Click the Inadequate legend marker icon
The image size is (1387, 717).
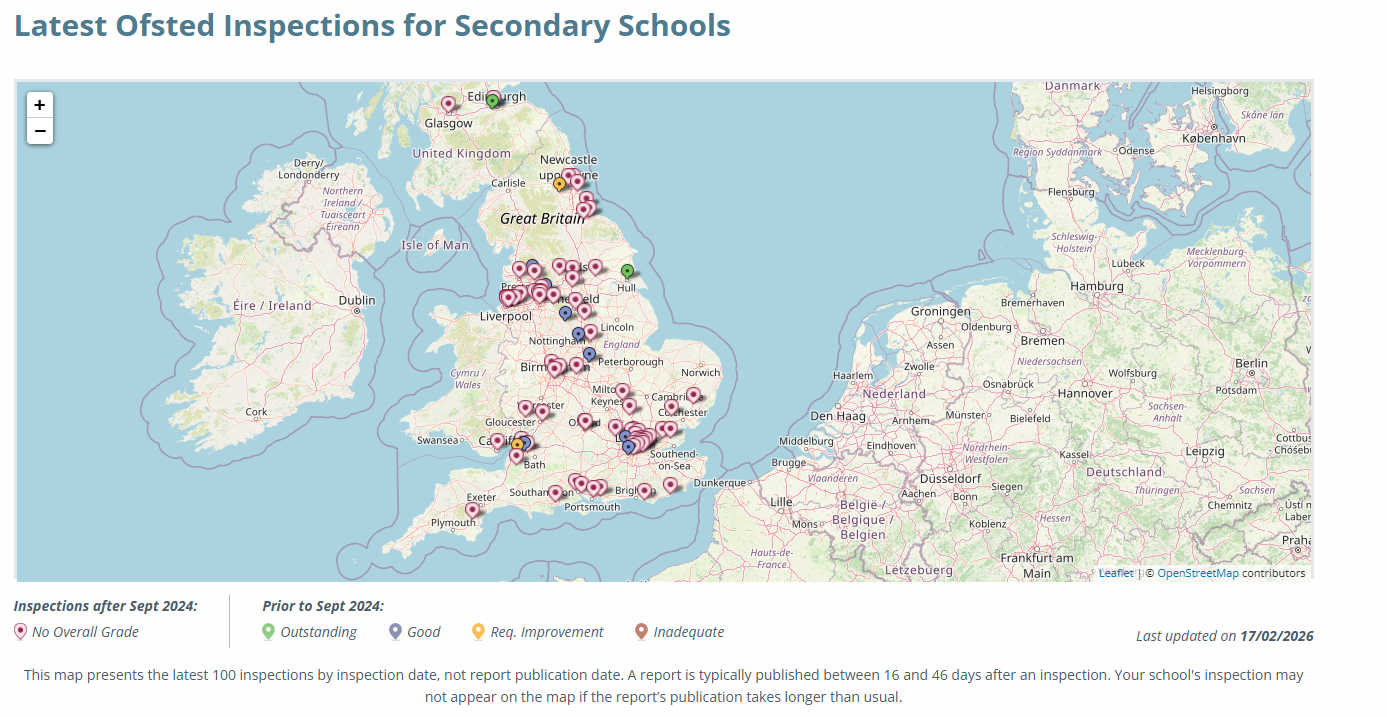click(641, 631)
